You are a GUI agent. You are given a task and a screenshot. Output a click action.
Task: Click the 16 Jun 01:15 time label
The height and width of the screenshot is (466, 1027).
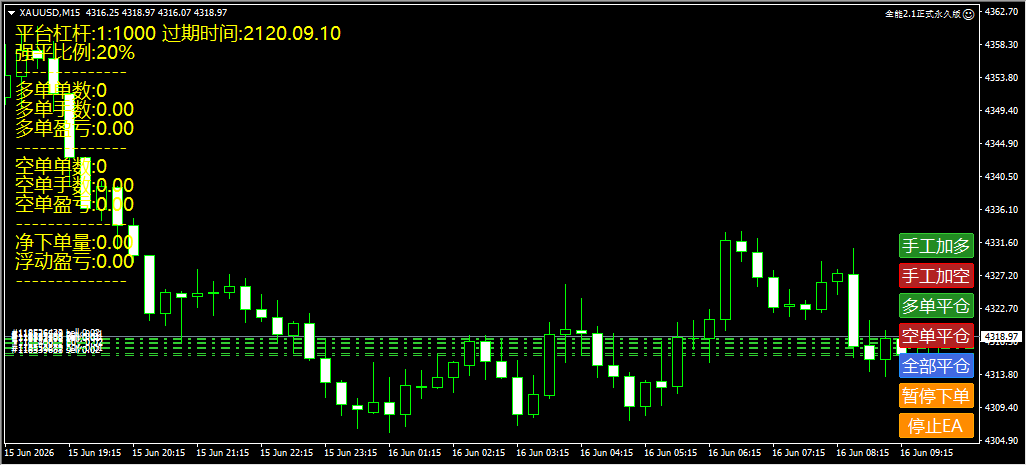point(415,453)
